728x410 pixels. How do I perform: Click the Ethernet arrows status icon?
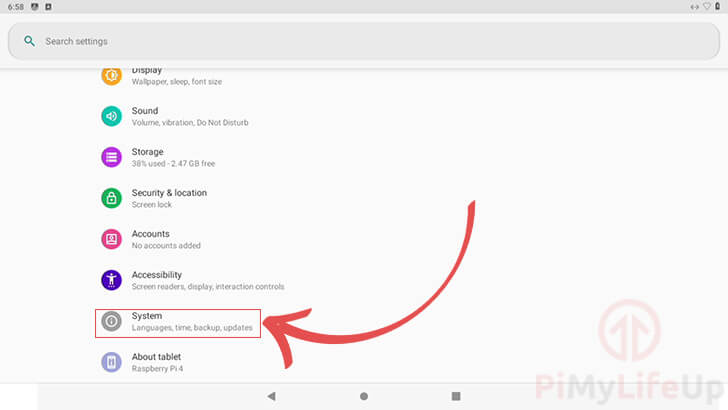point(695,7)
